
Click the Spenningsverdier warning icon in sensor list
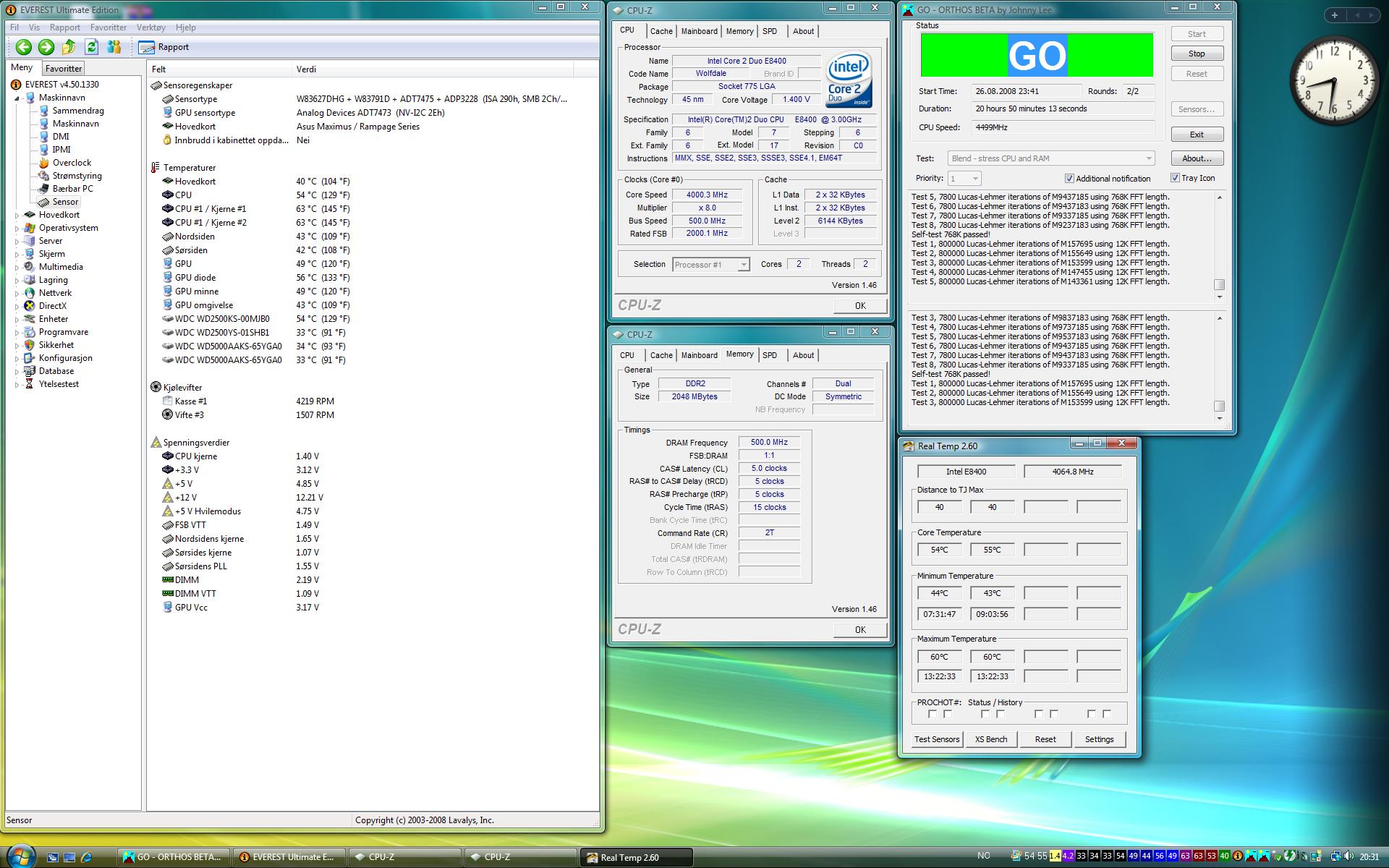(x=156, y=442)
